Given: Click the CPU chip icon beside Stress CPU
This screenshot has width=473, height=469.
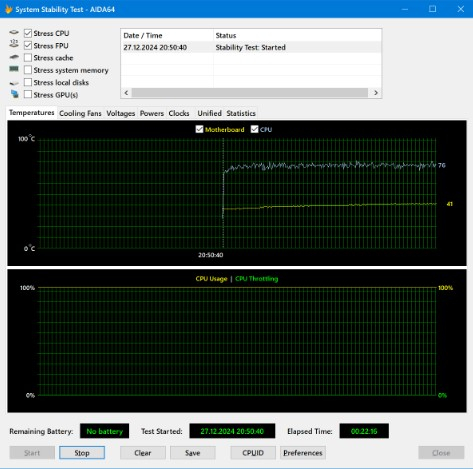Looking at the screenshot, I should [x=14, y=33].
